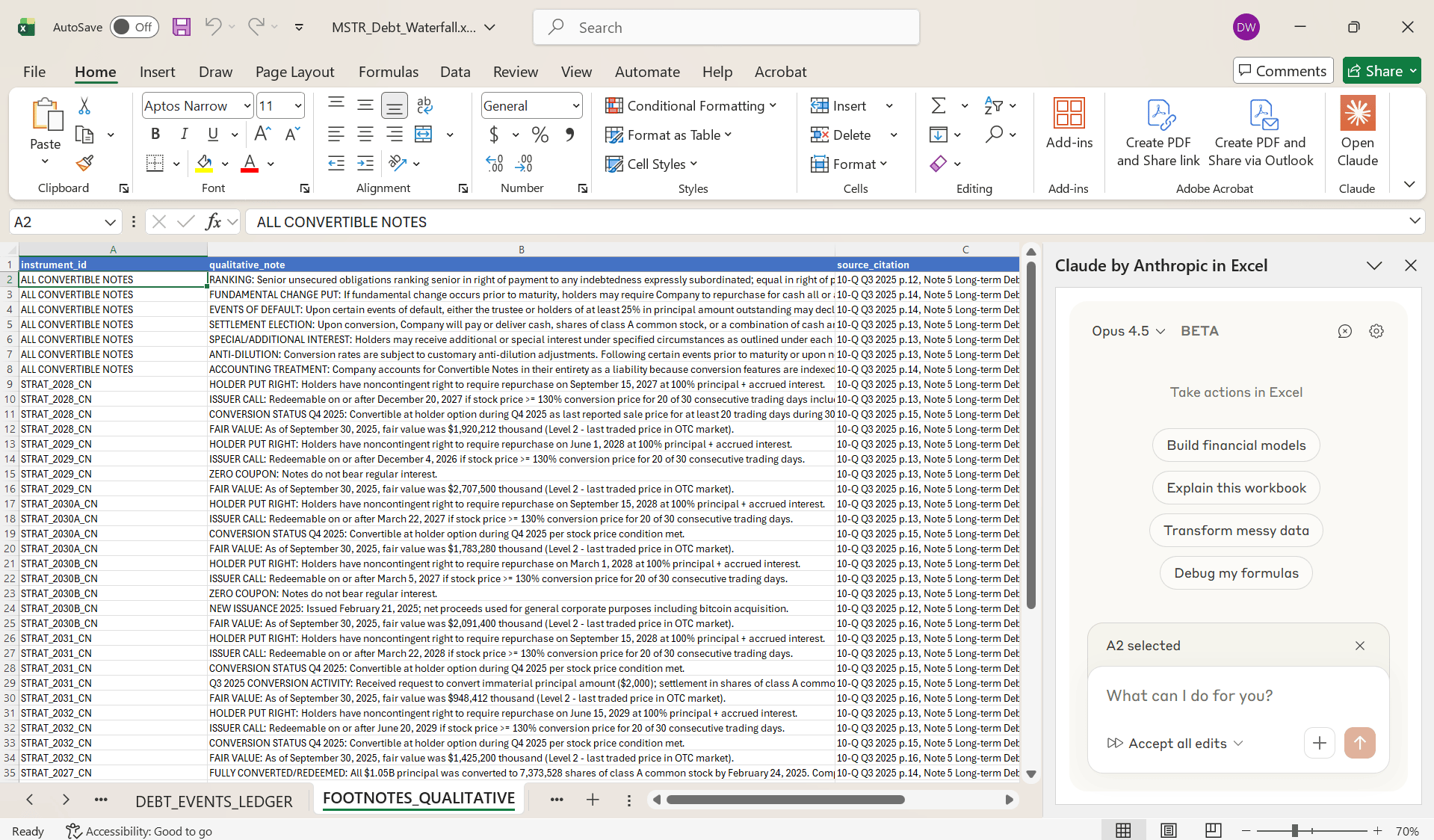Open the Formulas ribbon tab
Viewport: 1434px width, 840px height.
pos(388,72)
